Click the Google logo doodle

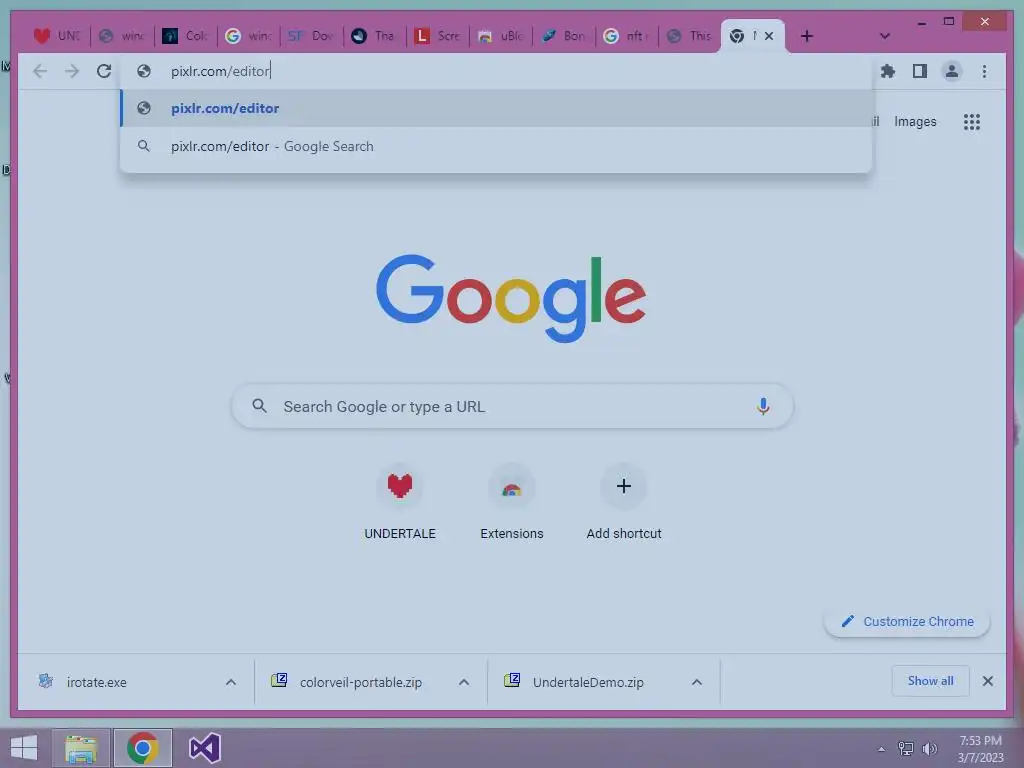(511, 298)
